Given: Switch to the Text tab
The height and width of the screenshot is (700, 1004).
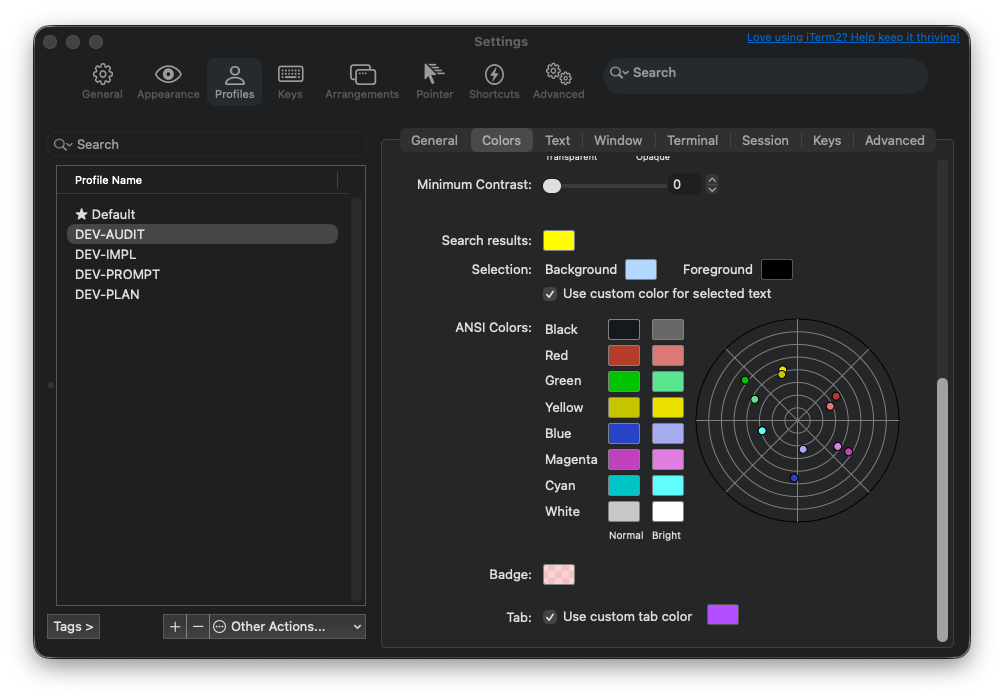Looking at the screenshot, I should pyautogui.click(x=557, y=140).
